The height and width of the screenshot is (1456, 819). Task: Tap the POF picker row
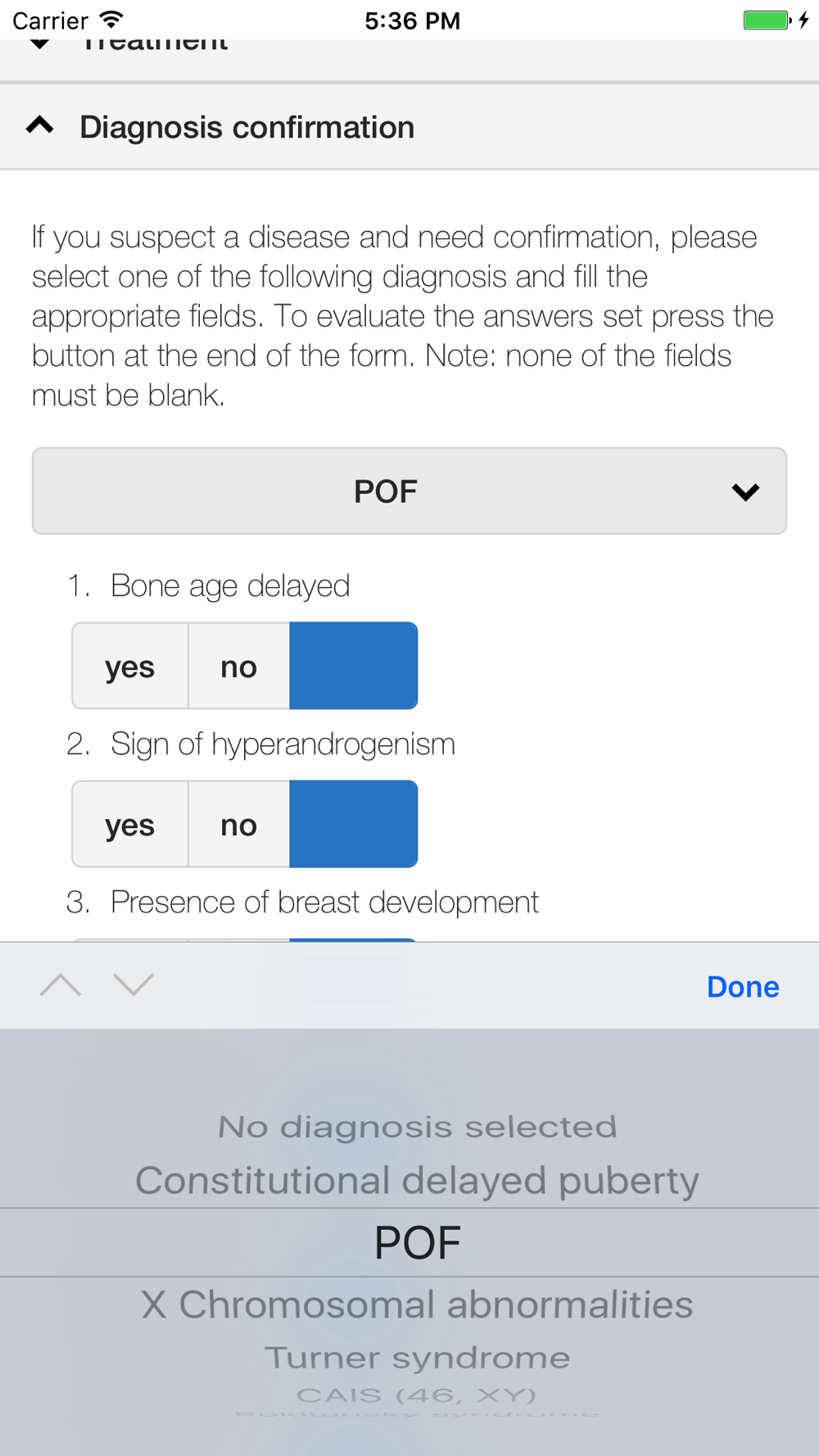point(417,1242)
